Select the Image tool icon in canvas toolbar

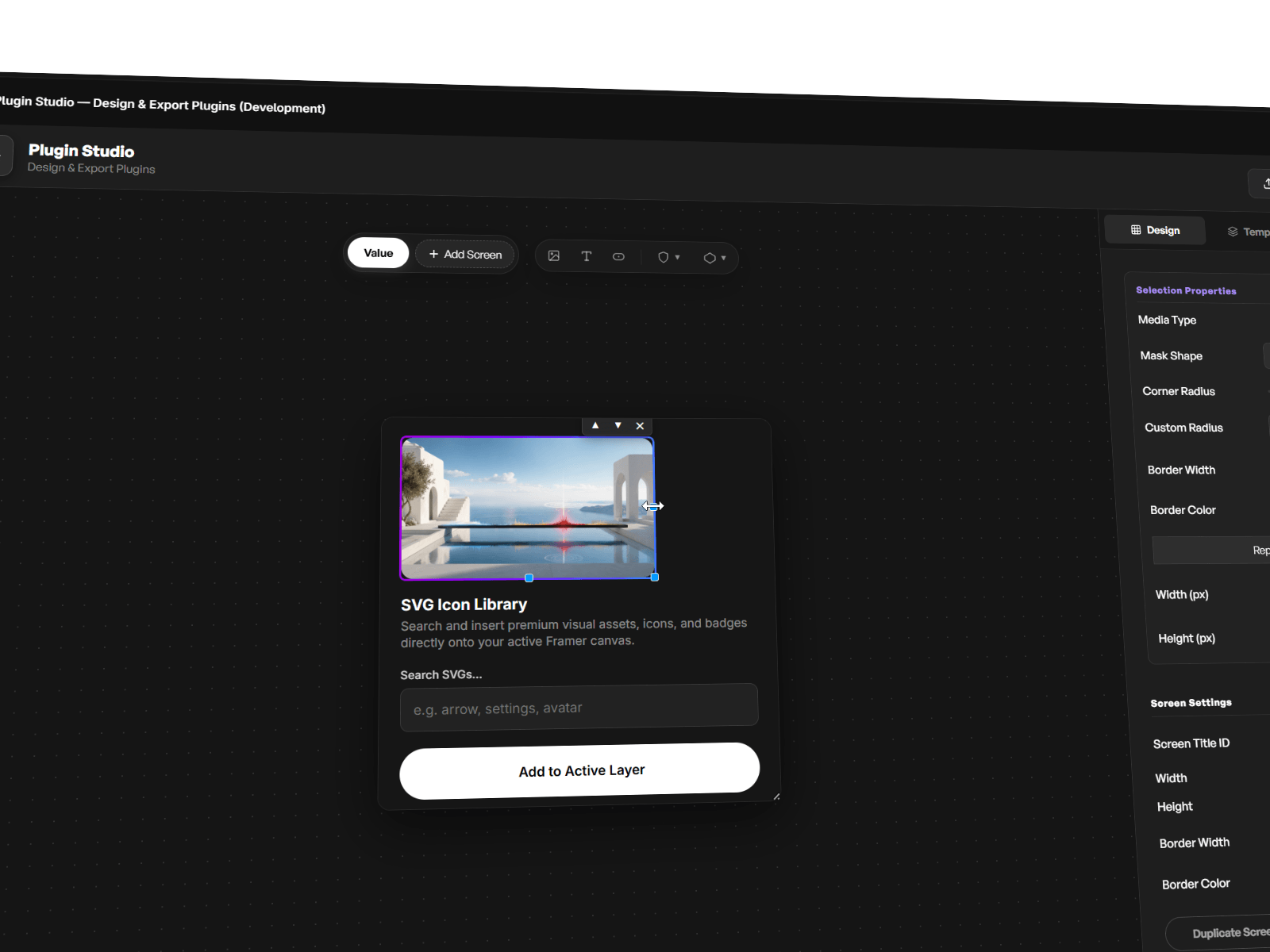pos(554,255)
